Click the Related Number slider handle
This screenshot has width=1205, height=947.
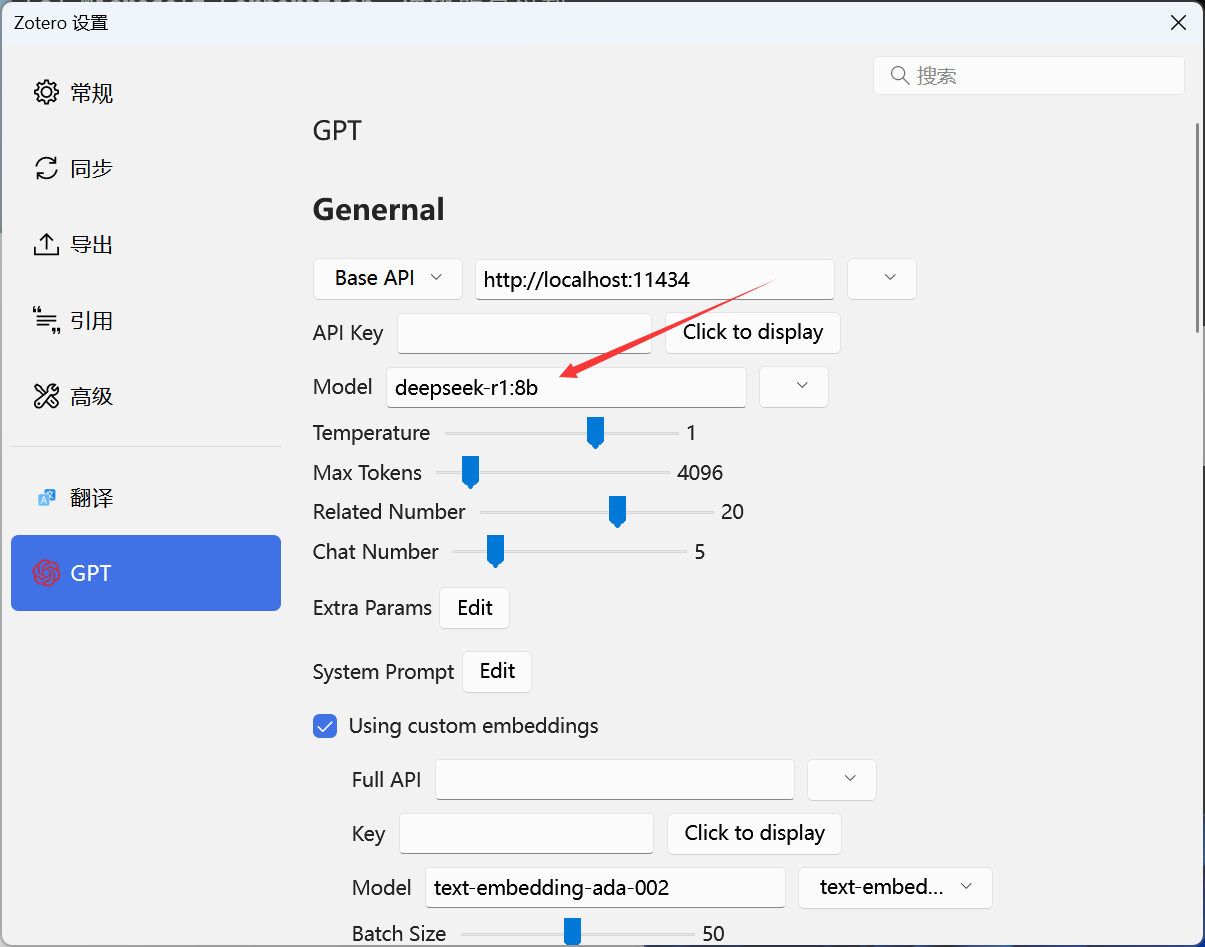[x=617, y=512]
